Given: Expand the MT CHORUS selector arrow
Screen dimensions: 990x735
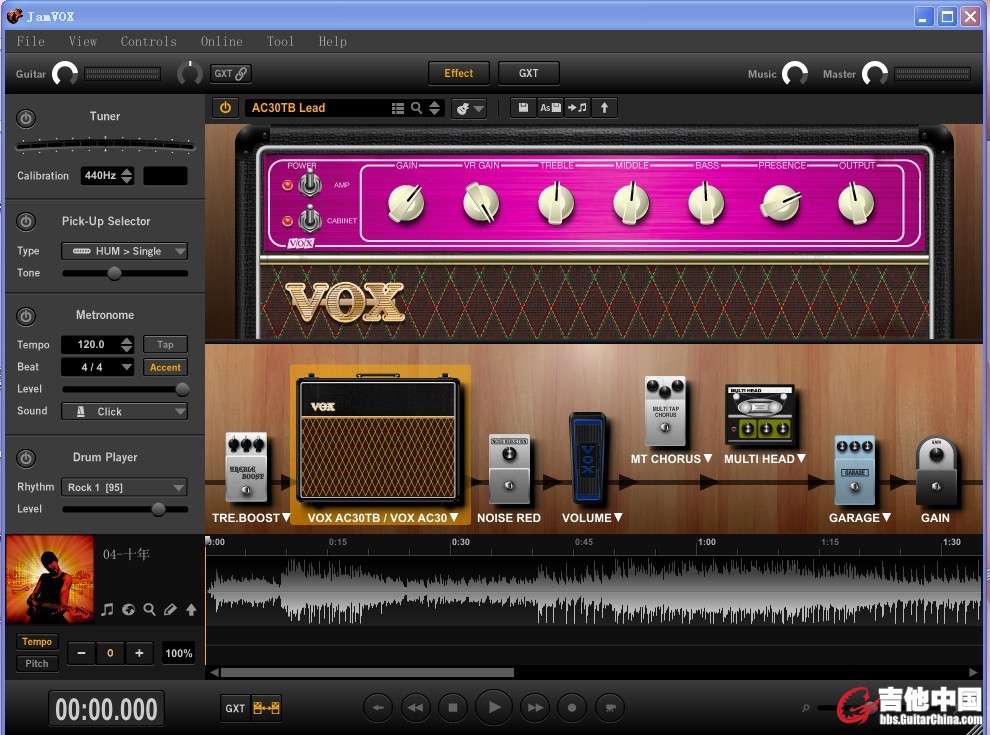Looking at the screenshot, I should pos(708,458).
